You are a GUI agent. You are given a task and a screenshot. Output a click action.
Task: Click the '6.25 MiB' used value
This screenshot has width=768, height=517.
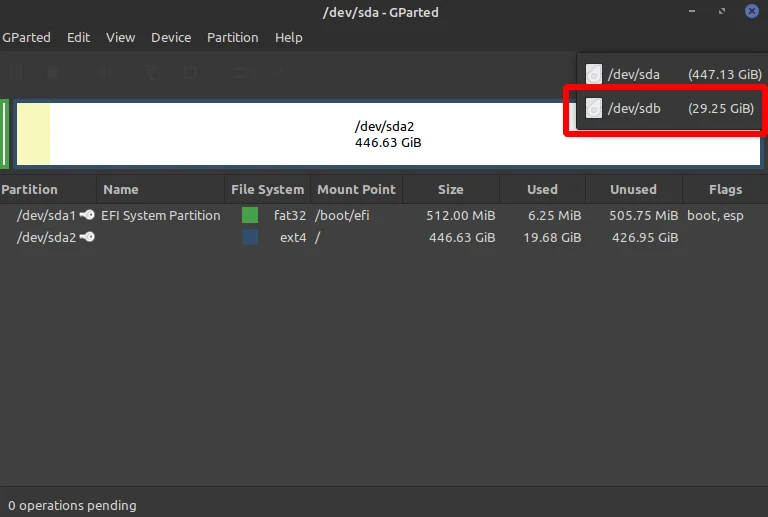tap(554, 215)
